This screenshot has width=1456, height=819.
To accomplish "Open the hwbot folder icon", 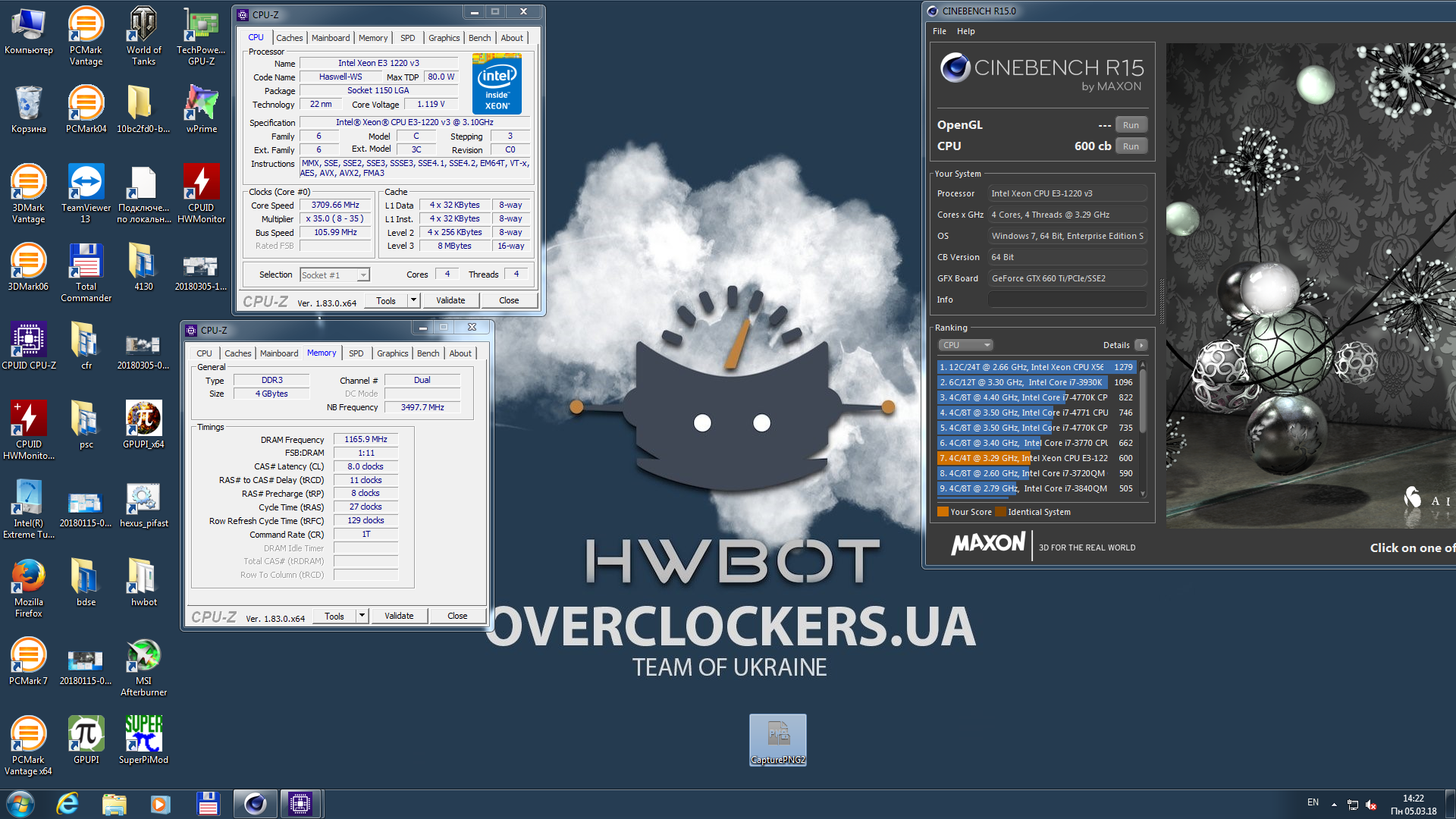I will pos(143,582).
